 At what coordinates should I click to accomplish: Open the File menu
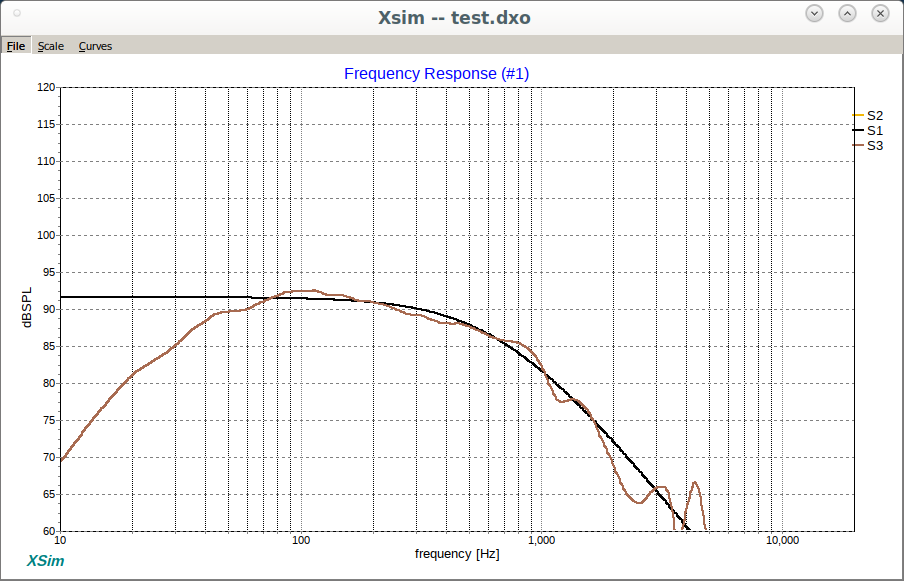[16, 46]
